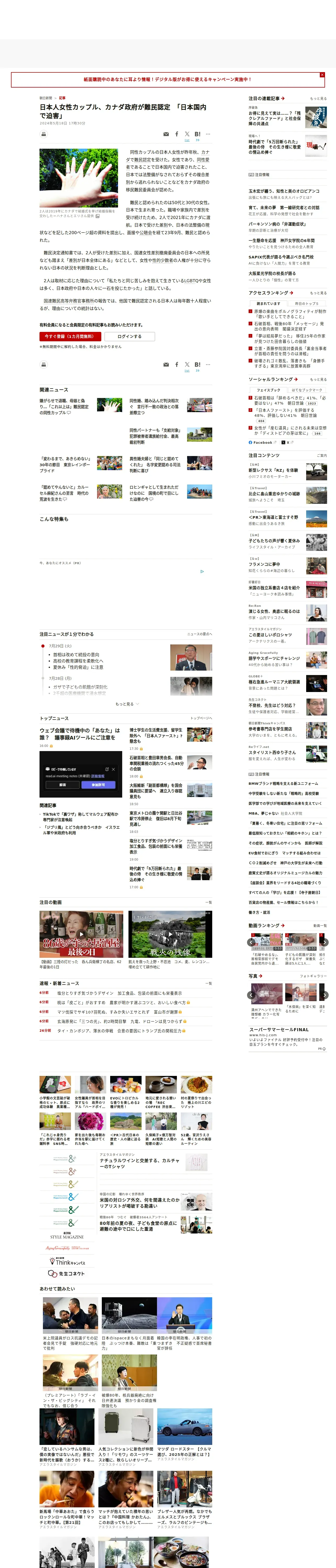Click the 記事 breadcrumb link
This screenshot has height=1568, width=336.
[62, 98]
